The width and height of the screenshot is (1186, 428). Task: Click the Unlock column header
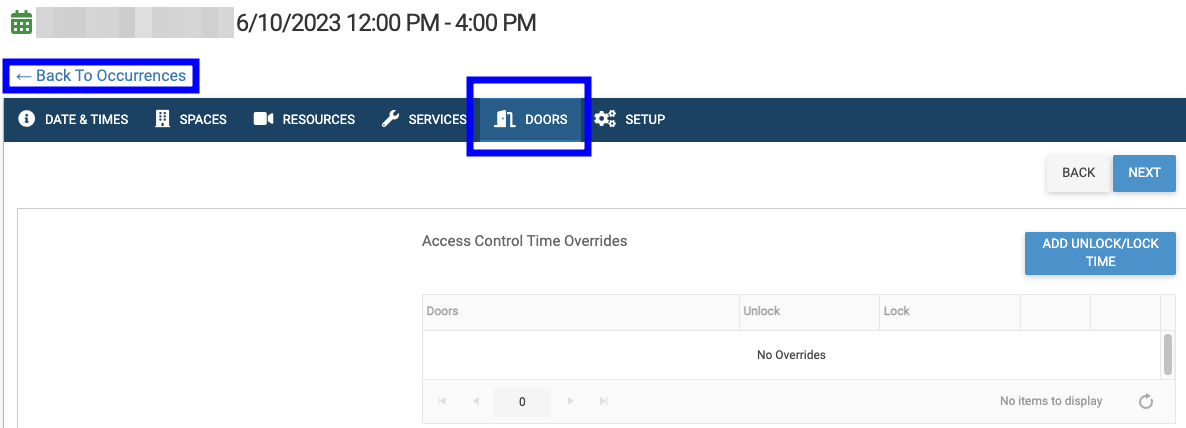click(x=809, y=311)
